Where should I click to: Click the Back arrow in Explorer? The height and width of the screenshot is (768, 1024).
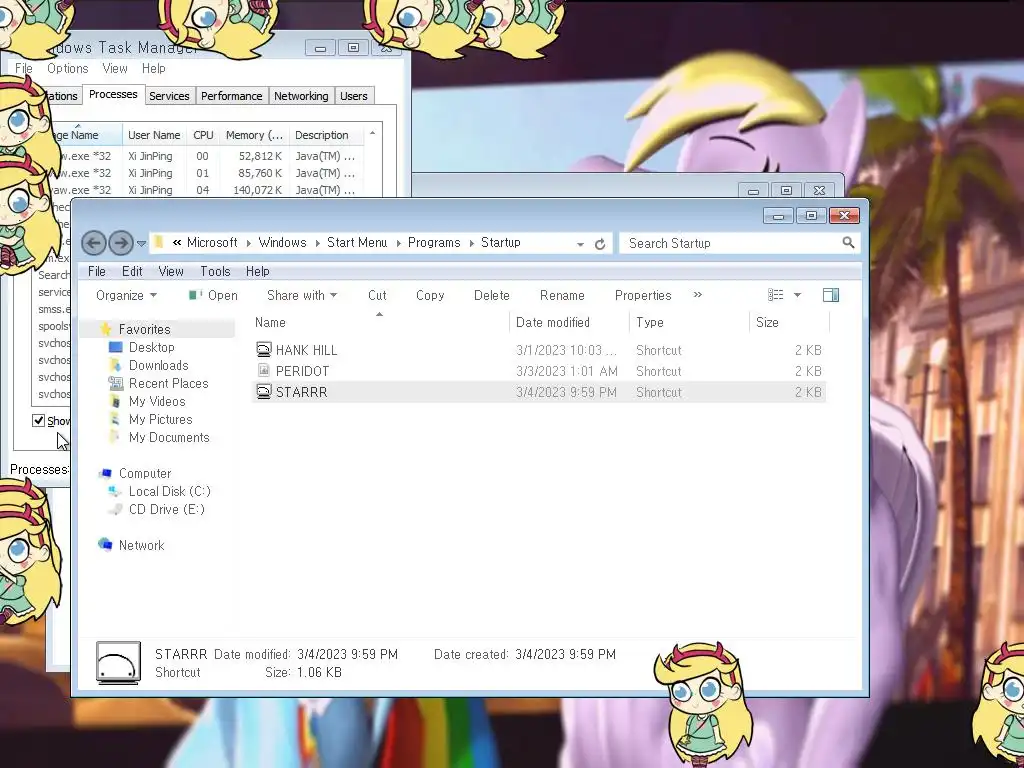click(93, 244)
